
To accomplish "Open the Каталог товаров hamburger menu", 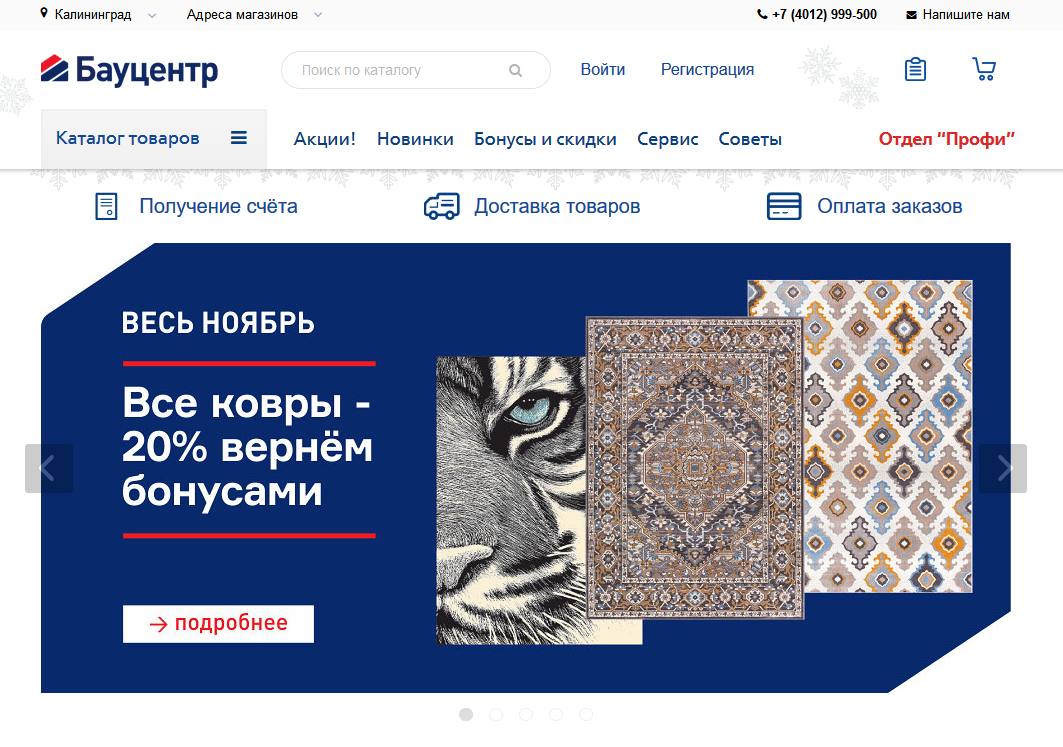I will coord(239,138).
